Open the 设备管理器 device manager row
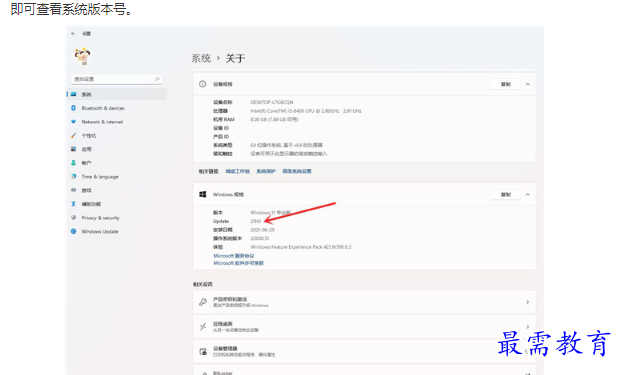This screenshot has height=375, width=619. (364, 351)
